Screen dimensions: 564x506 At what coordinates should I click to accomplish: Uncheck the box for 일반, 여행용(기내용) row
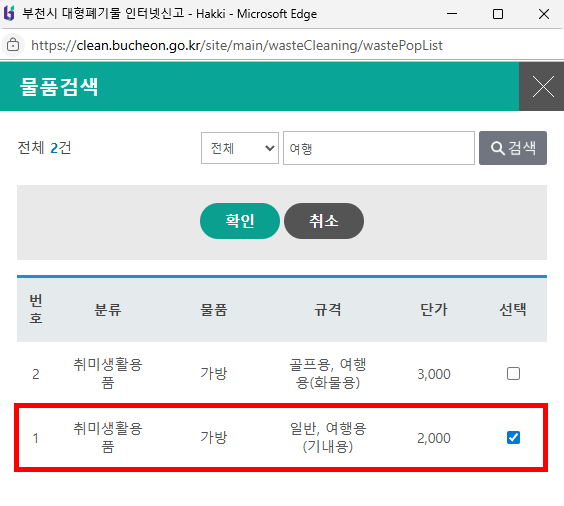coord(513,438)
